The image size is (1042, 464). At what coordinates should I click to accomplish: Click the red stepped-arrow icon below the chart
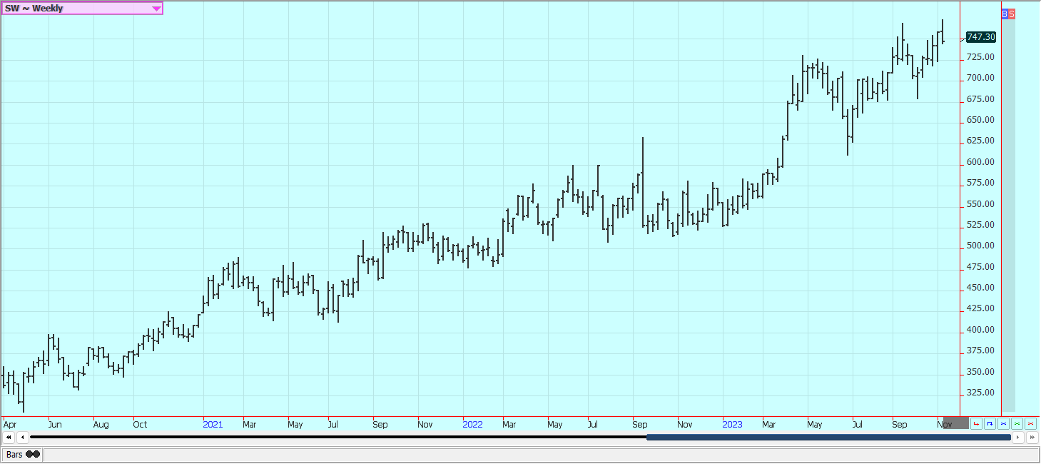click(976, 423)
